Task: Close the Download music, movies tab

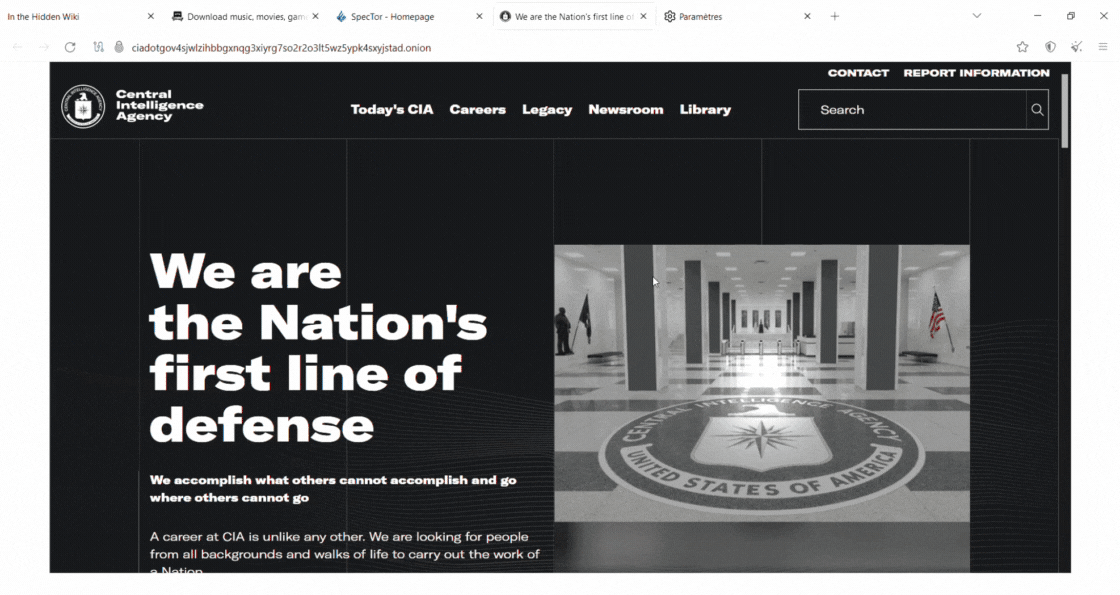Action: 315,16
